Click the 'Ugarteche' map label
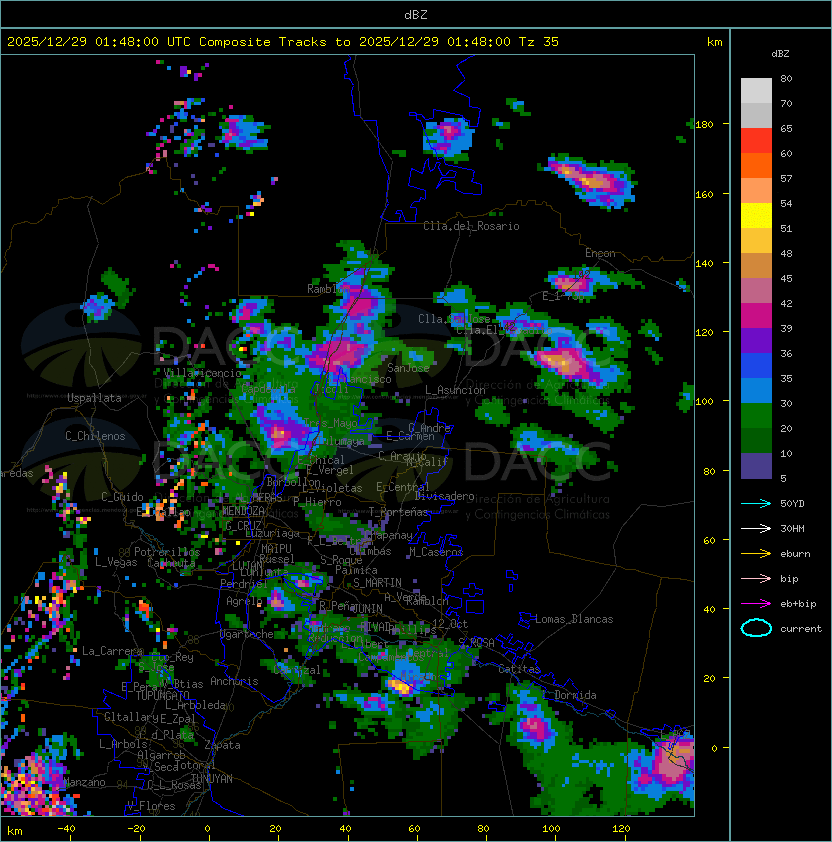Image resolution: width=832 pixels, height=842 pixels. pos(247,634)
